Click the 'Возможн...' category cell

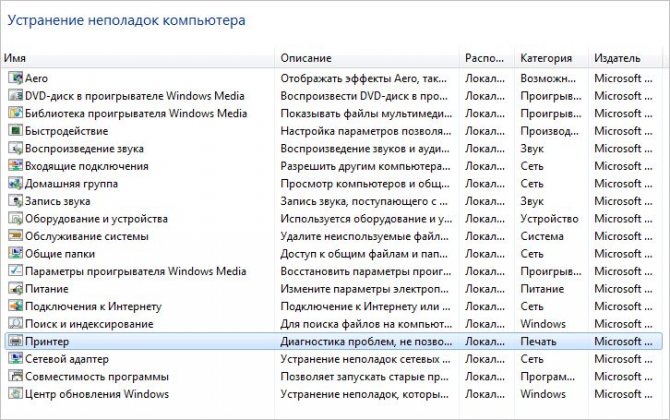pos(548,78)
